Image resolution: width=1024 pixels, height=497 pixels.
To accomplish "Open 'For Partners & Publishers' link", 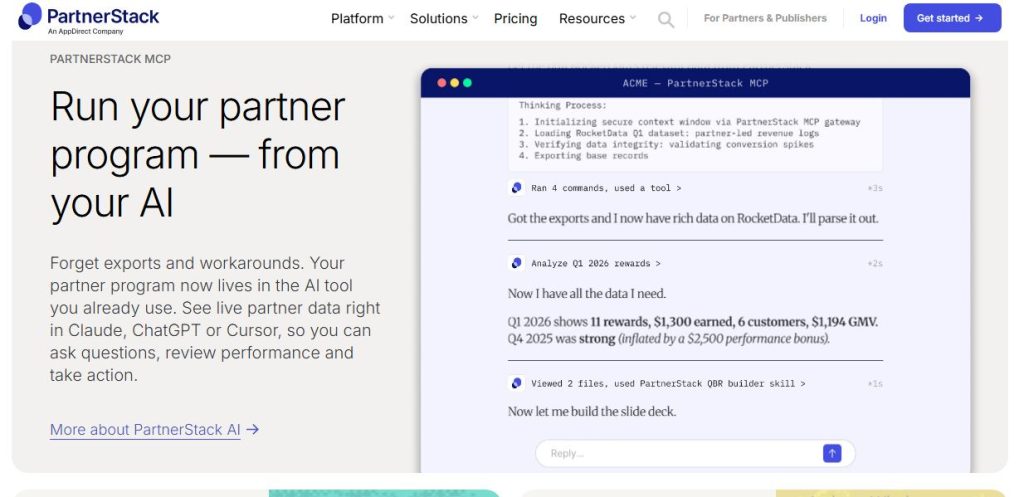I will tap(765, 18).
